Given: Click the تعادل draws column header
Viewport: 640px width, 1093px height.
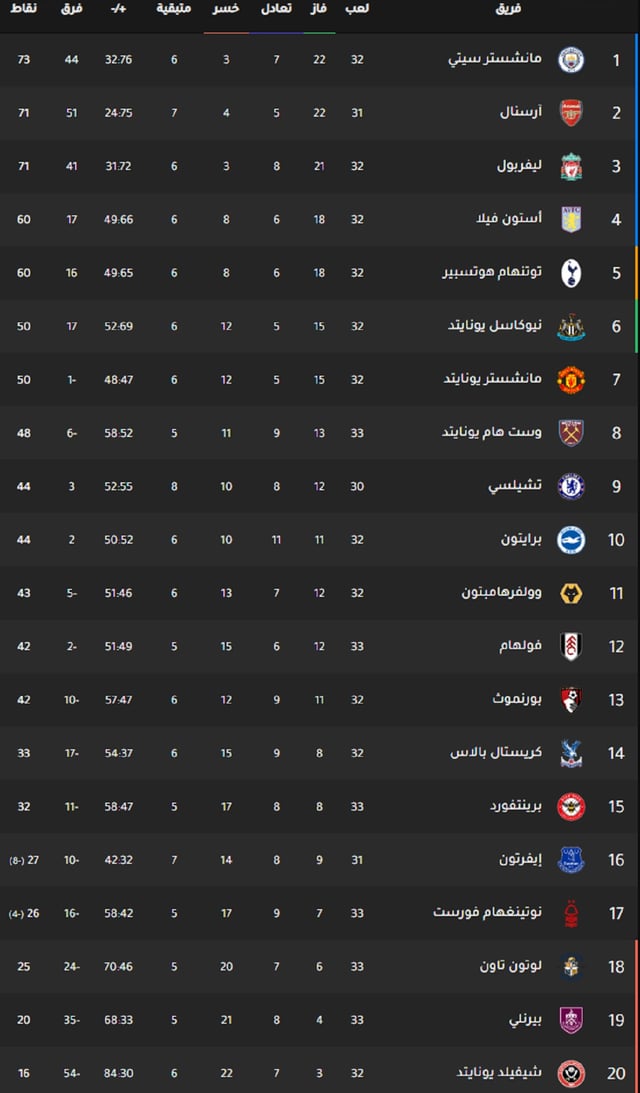Looking at the screenshot, I should (276, 9).
